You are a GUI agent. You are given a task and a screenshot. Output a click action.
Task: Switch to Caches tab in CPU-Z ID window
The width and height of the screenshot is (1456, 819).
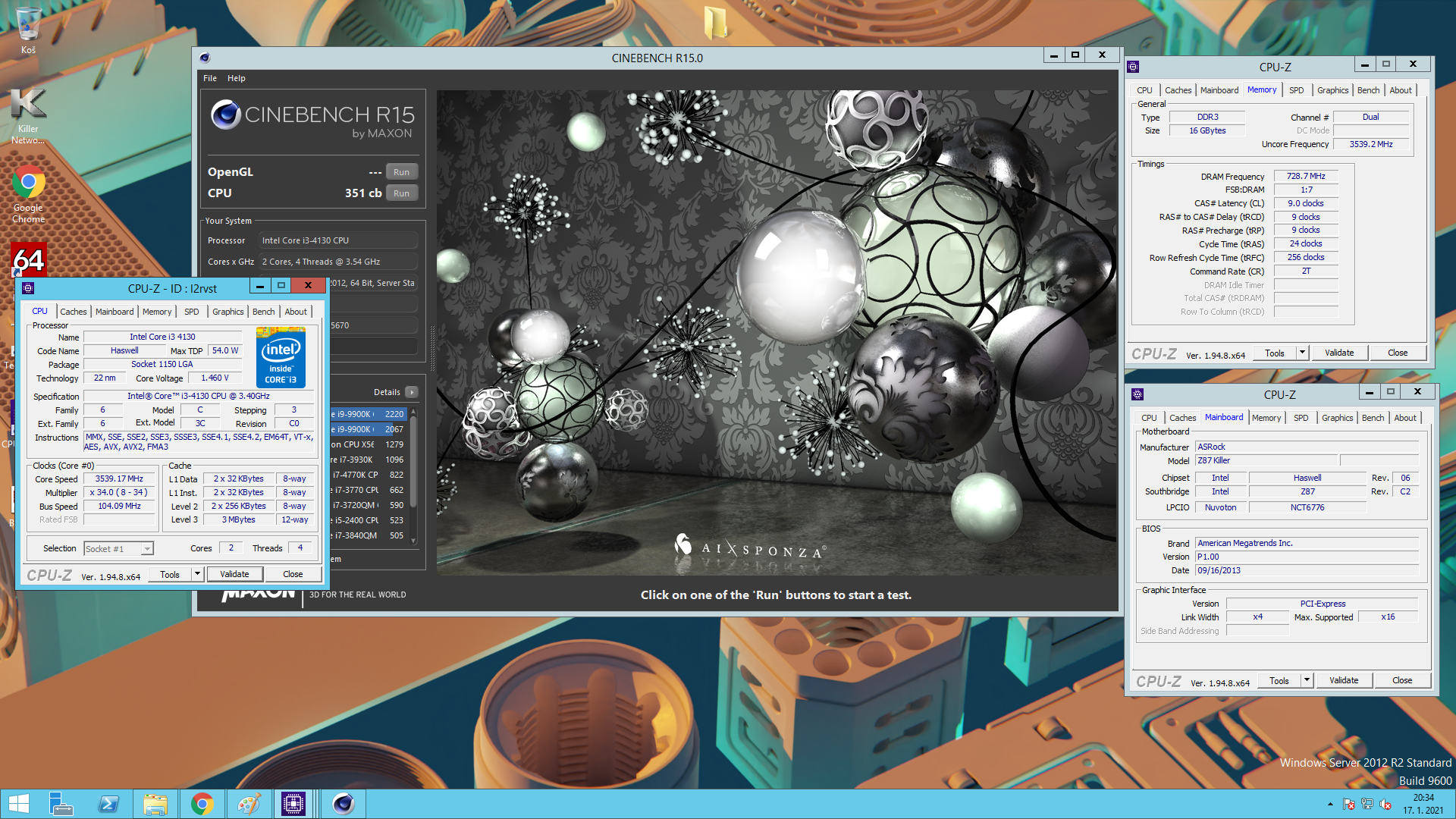74,312
